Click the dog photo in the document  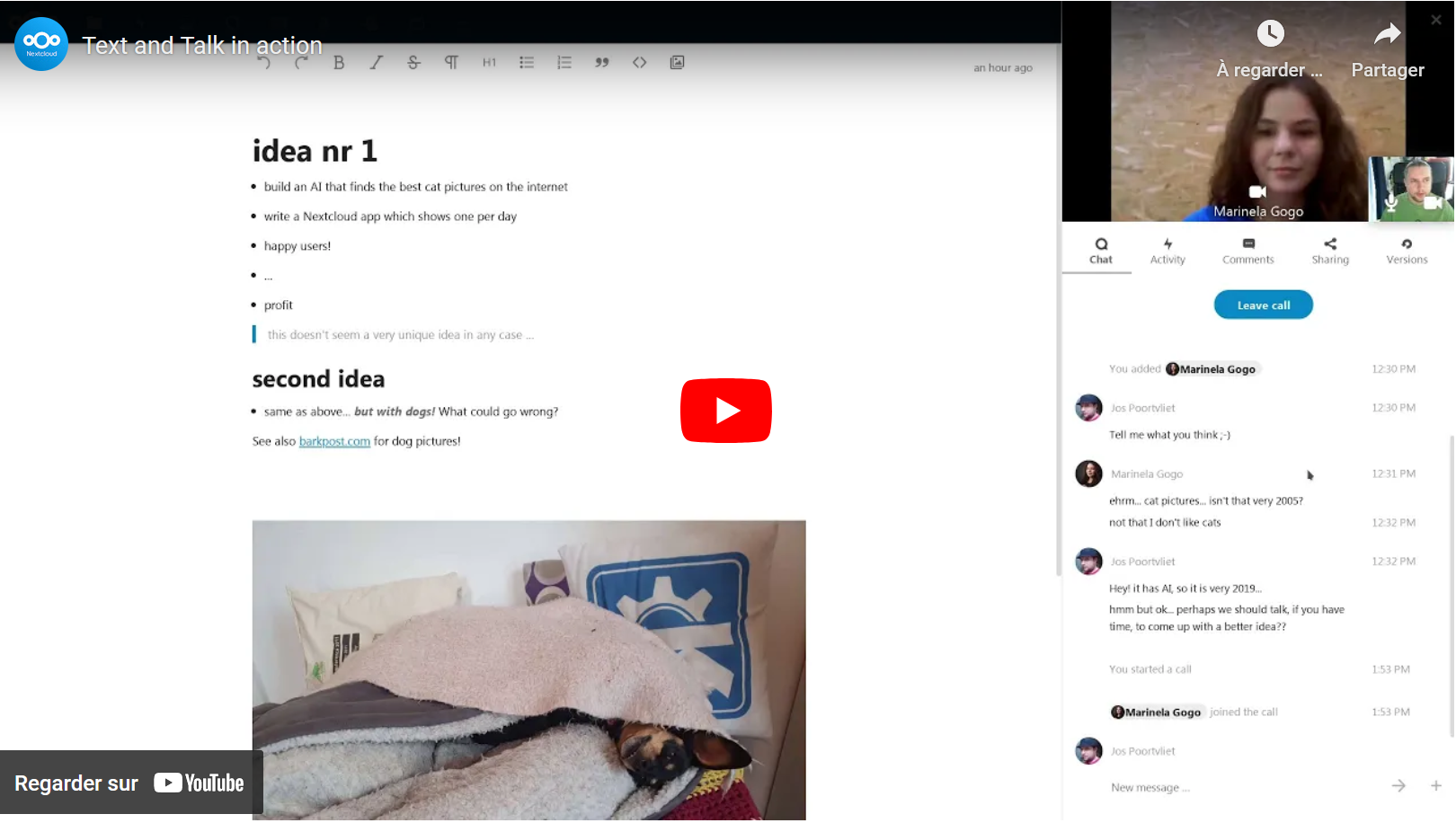528,670
